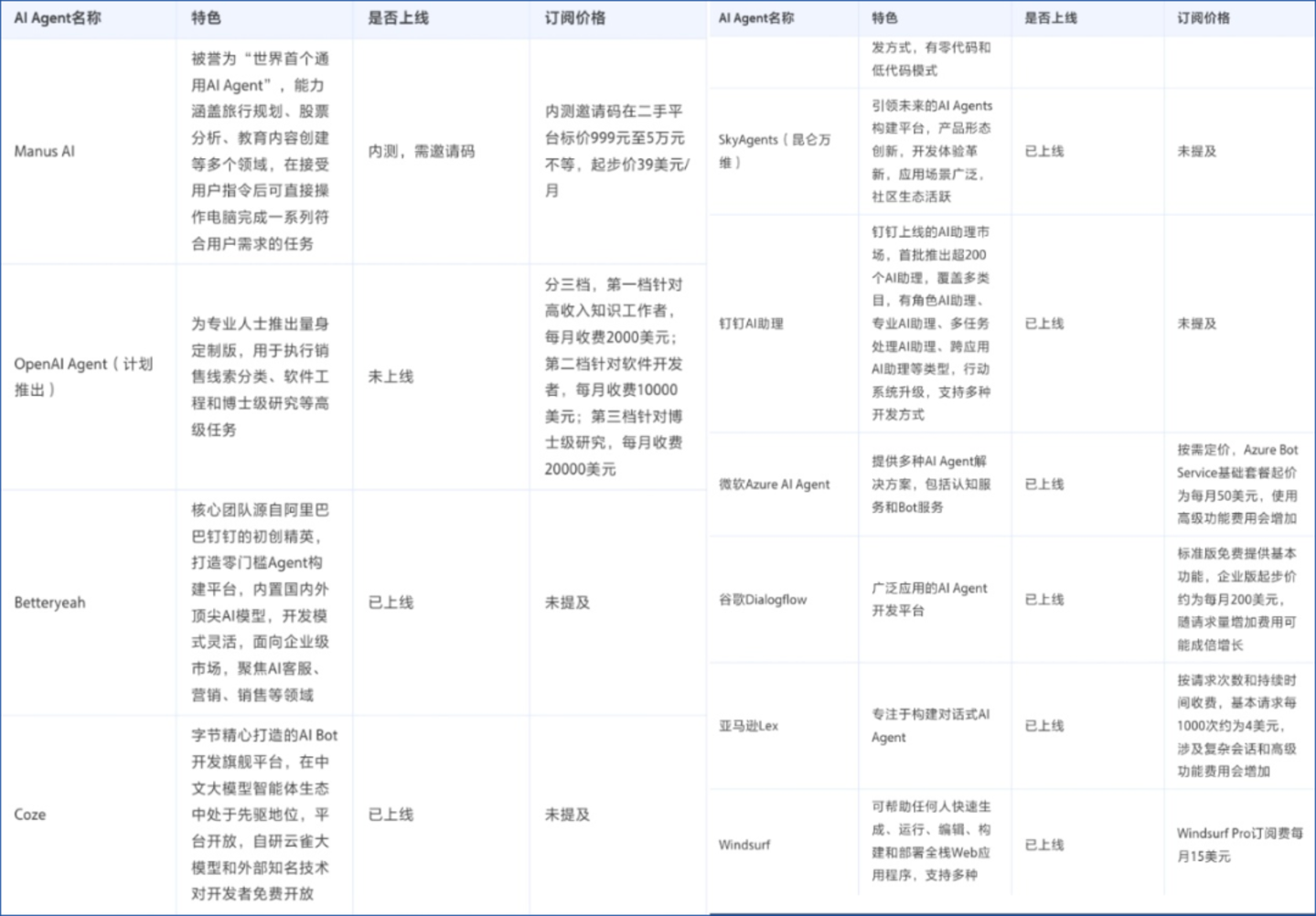Click Dialogflow price text 标准版免费提供基本功能

tap(1237, 600)
